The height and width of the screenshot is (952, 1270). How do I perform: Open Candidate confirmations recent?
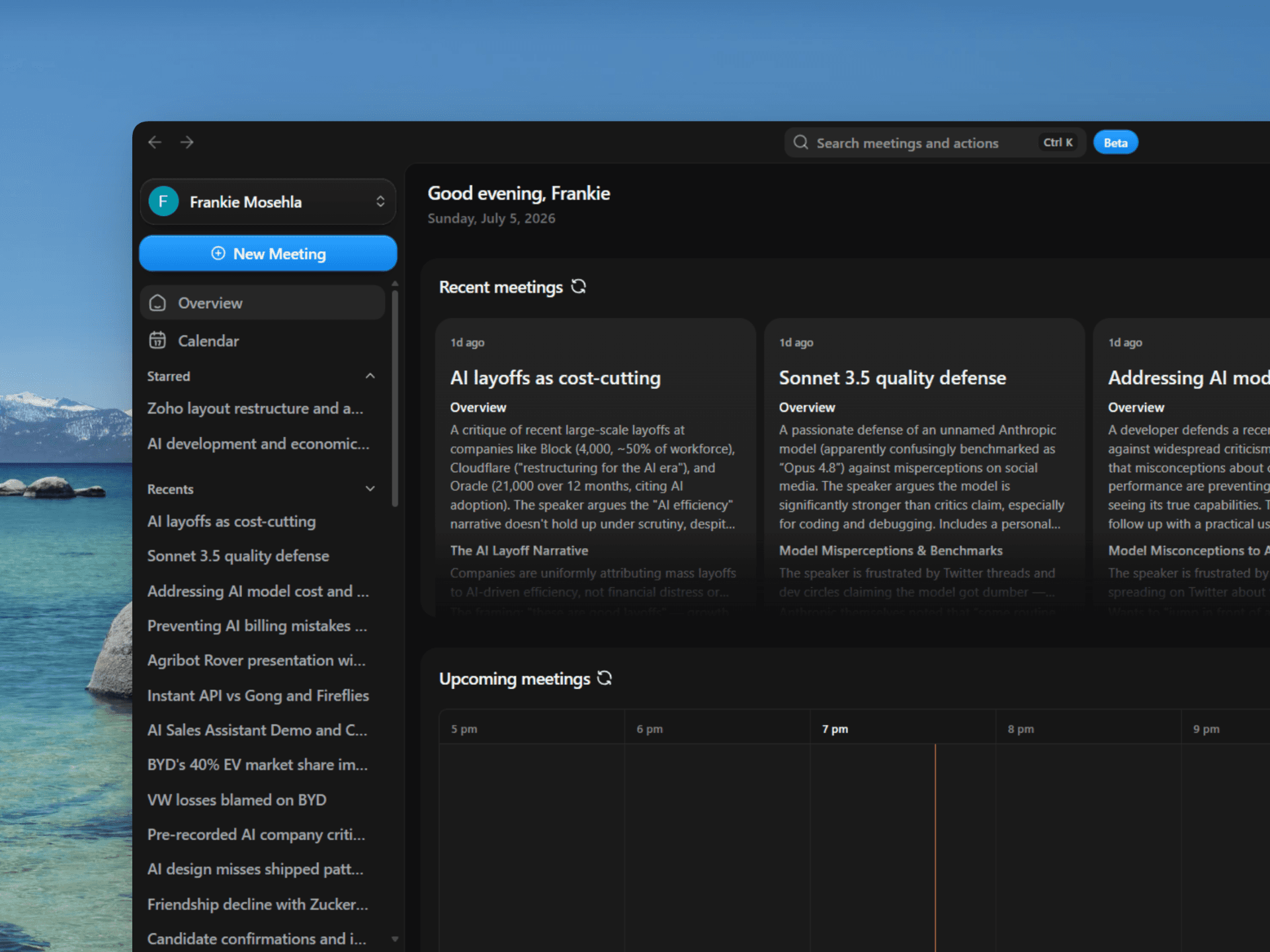(257, 939)
